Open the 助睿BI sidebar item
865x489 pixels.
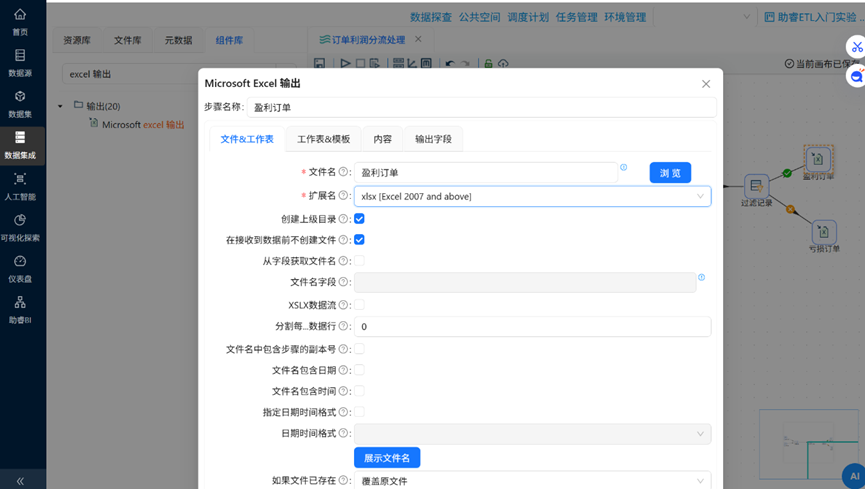pyautogui.click(x=20, y=310)
